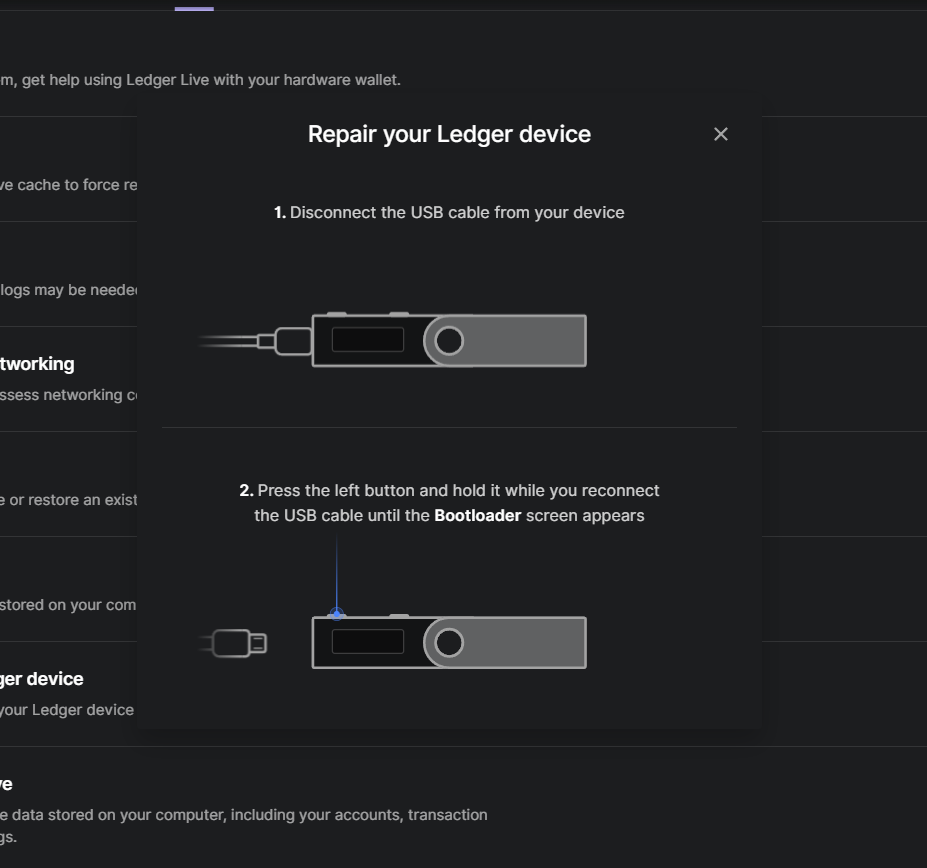Click the "ger device" heading behind the dialog
Image resolution: width=927 pixels, height=868 pixels.
(42, 679)
